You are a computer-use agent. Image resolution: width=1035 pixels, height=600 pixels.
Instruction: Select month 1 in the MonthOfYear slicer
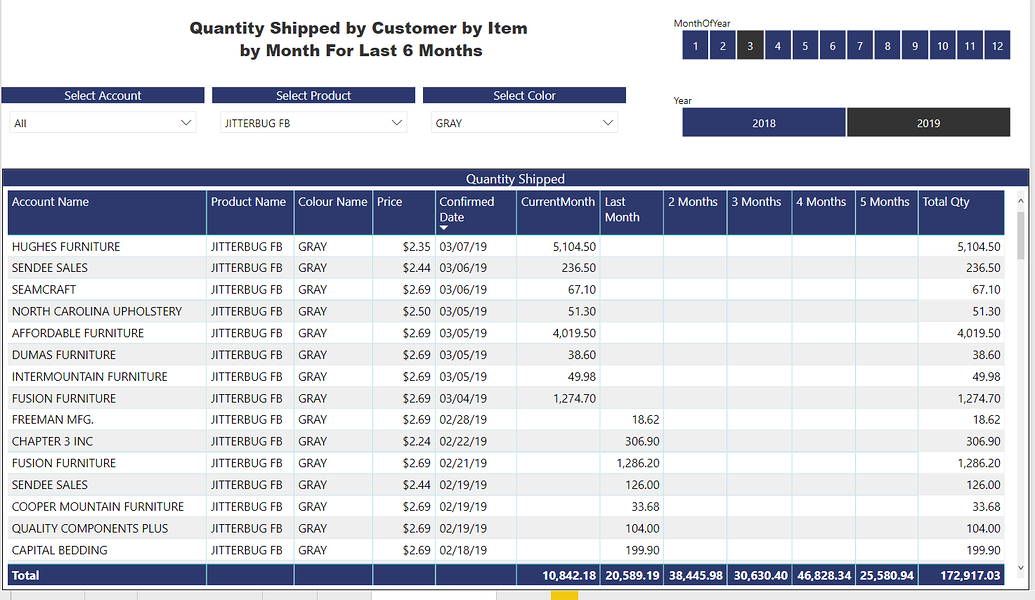point(695,45)
